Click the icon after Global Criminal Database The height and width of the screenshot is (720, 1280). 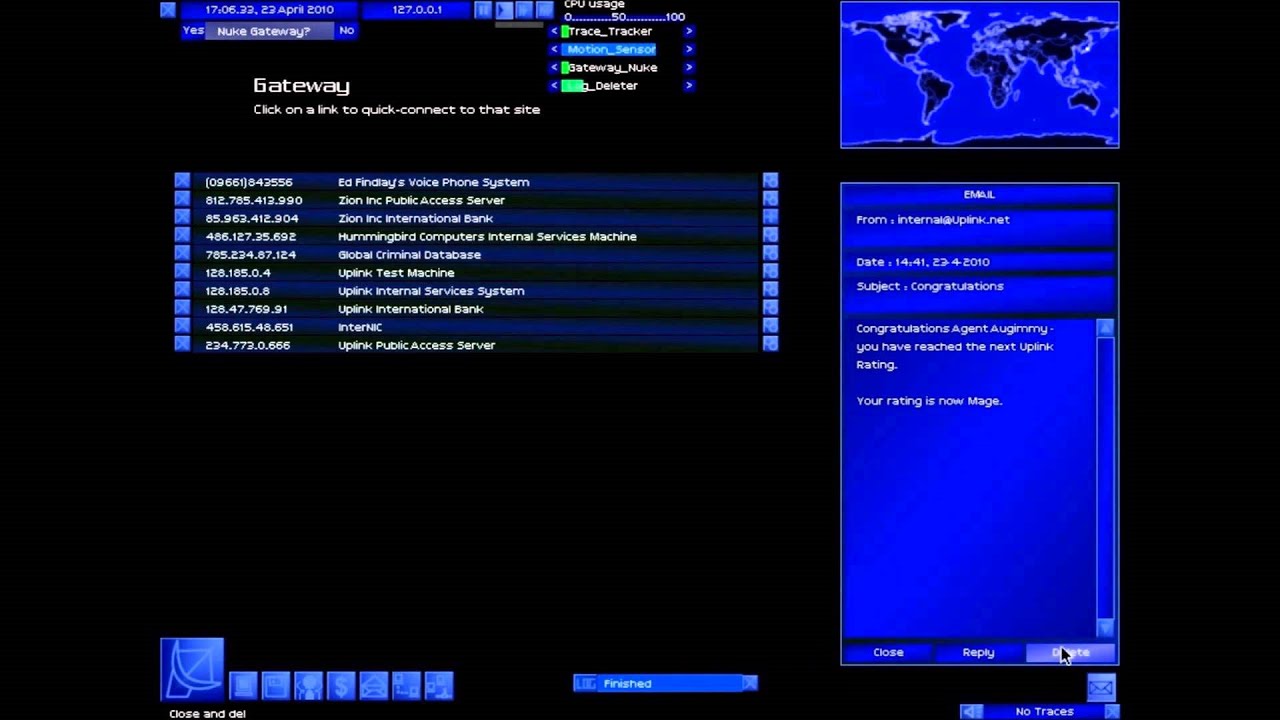[x=770, y=254]
